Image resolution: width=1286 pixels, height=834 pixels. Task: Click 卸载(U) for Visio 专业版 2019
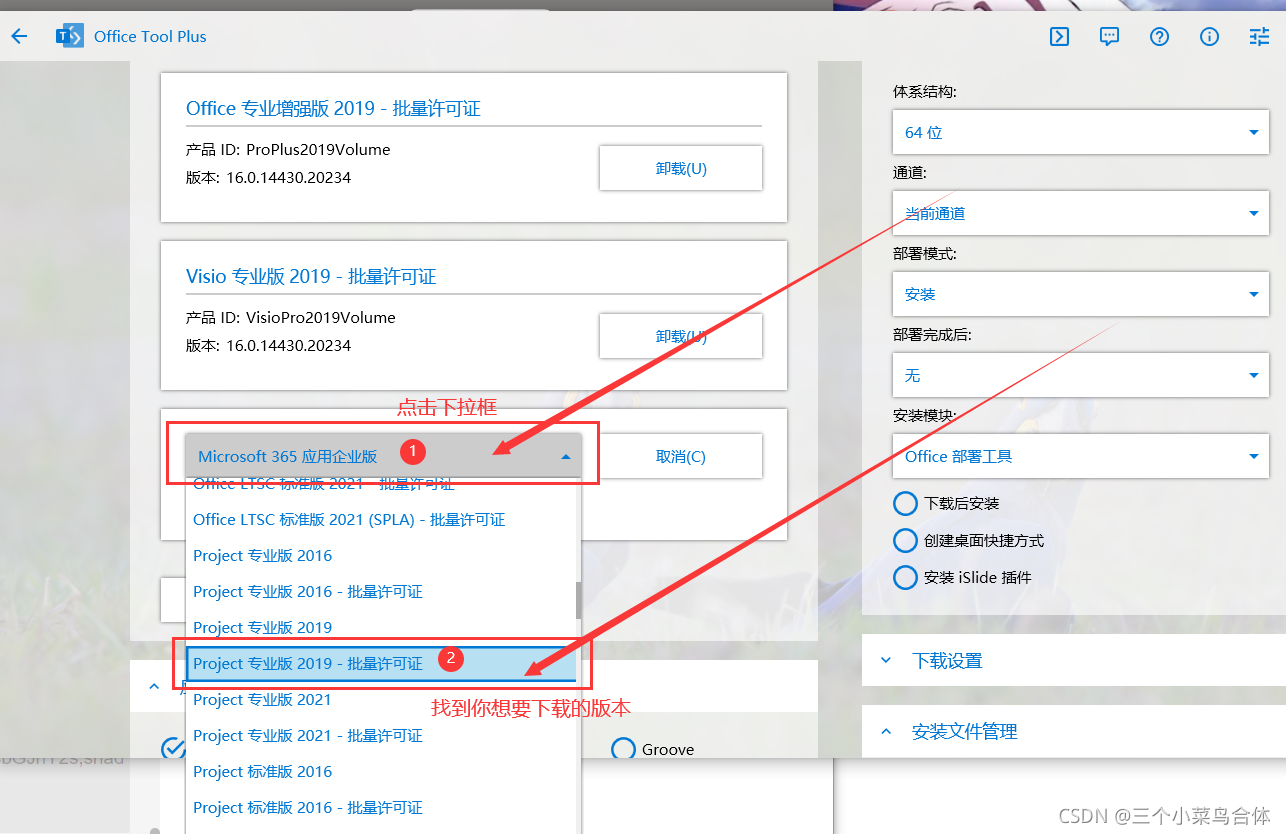click(680, 335)
